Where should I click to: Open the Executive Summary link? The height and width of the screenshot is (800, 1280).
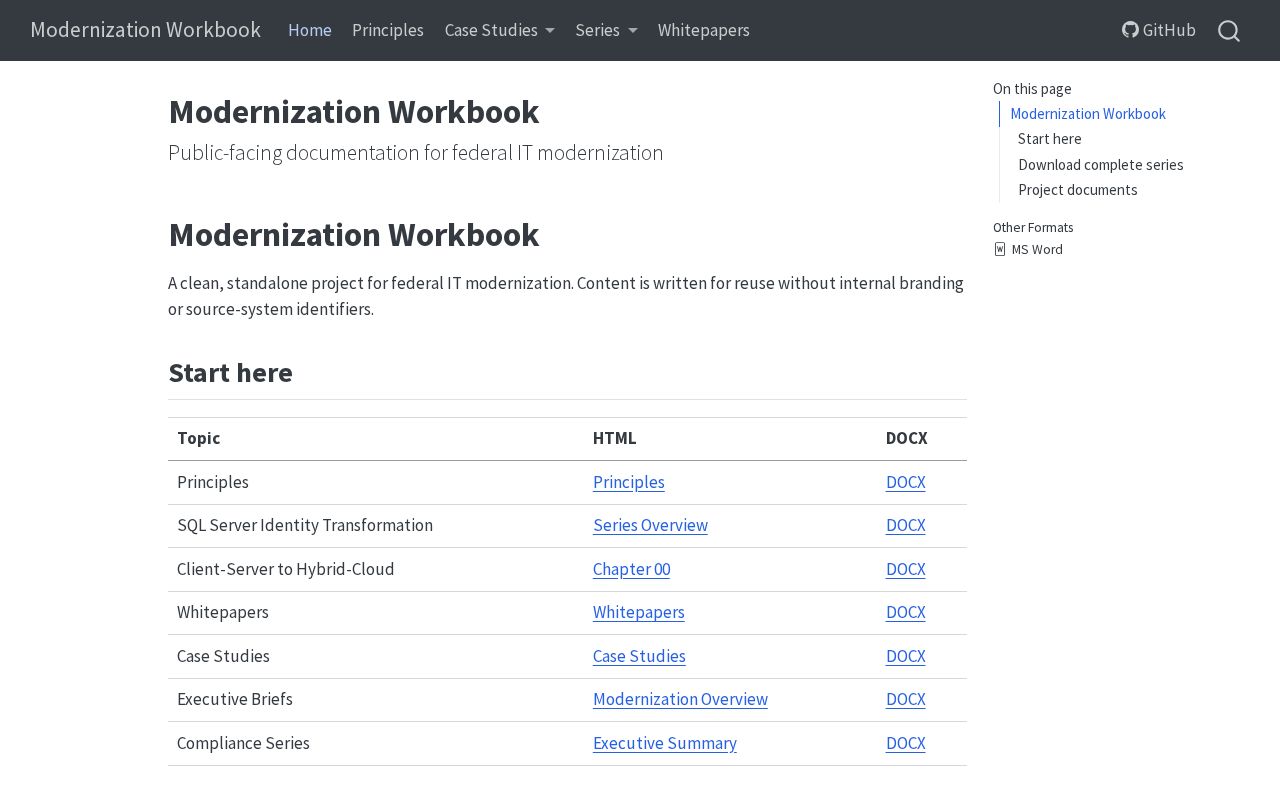[x=665, y=743]
